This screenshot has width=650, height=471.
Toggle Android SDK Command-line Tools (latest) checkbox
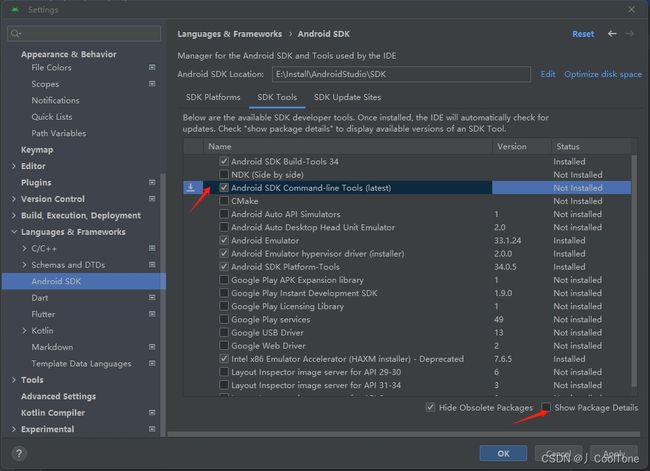coord(224,188)
